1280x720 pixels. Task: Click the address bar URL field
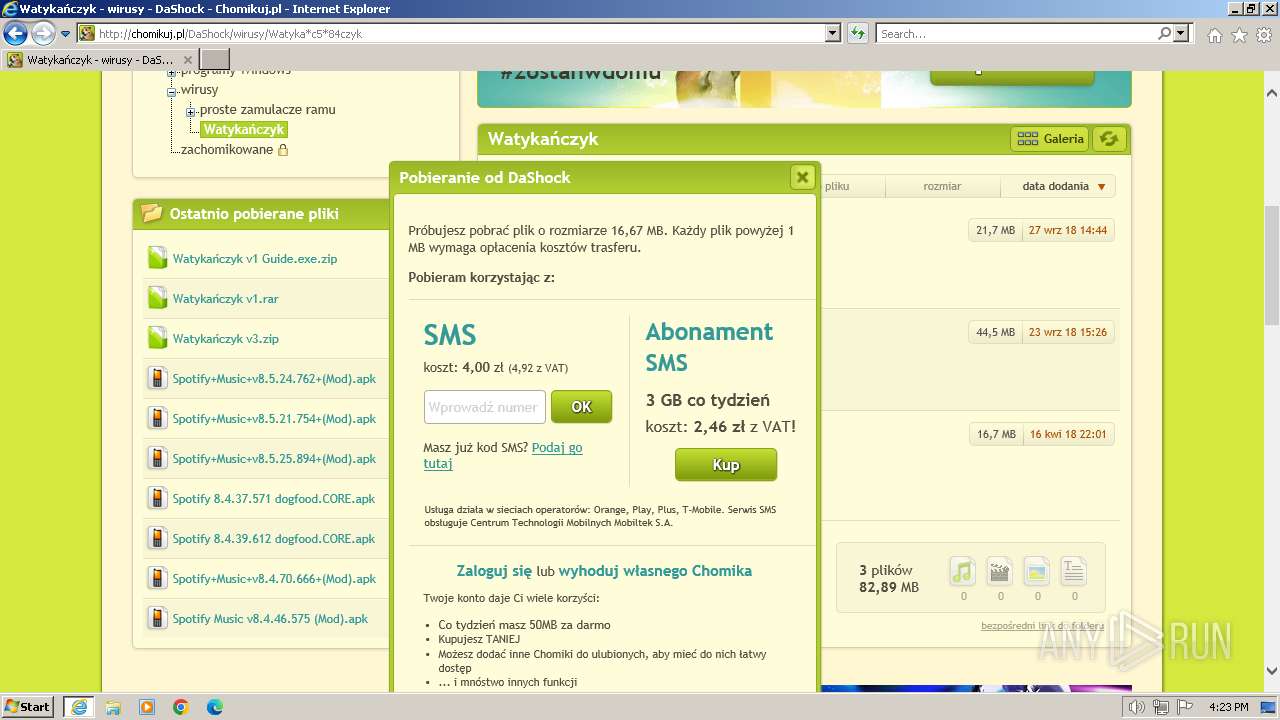pos(460,33)
